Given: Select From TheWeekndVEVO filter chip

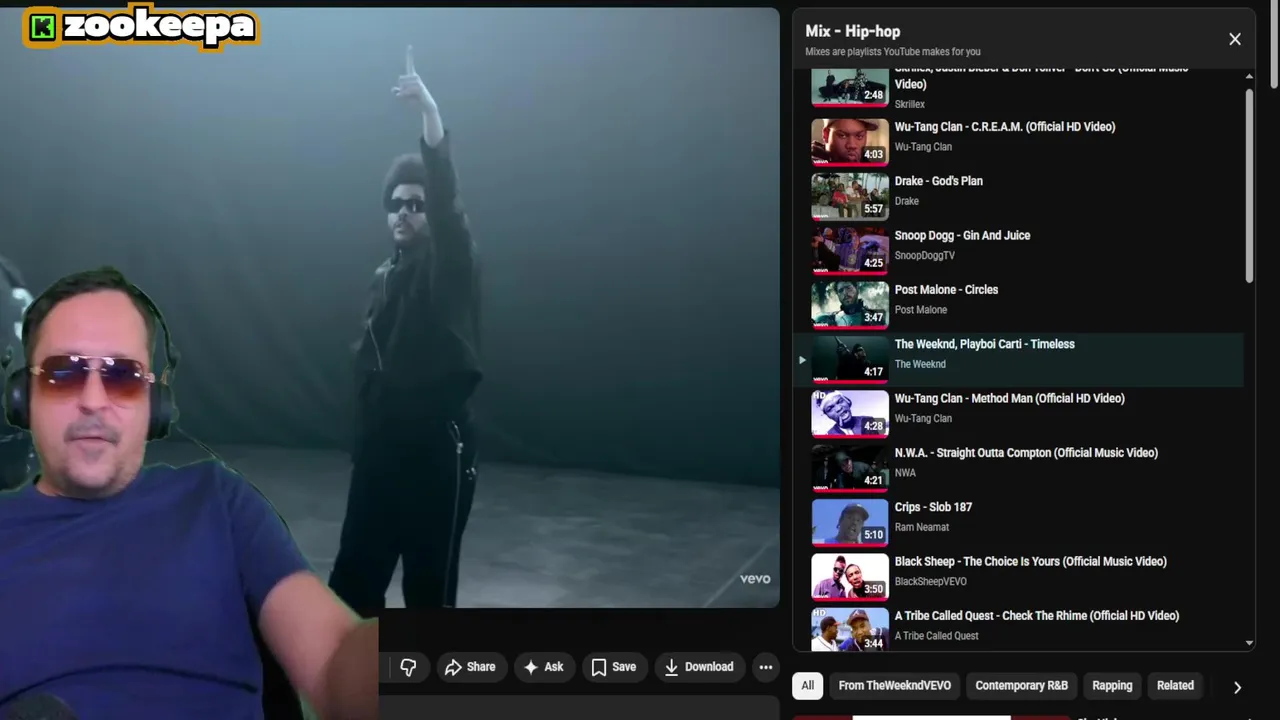Looking at the screenshot, I should (894, 685).
